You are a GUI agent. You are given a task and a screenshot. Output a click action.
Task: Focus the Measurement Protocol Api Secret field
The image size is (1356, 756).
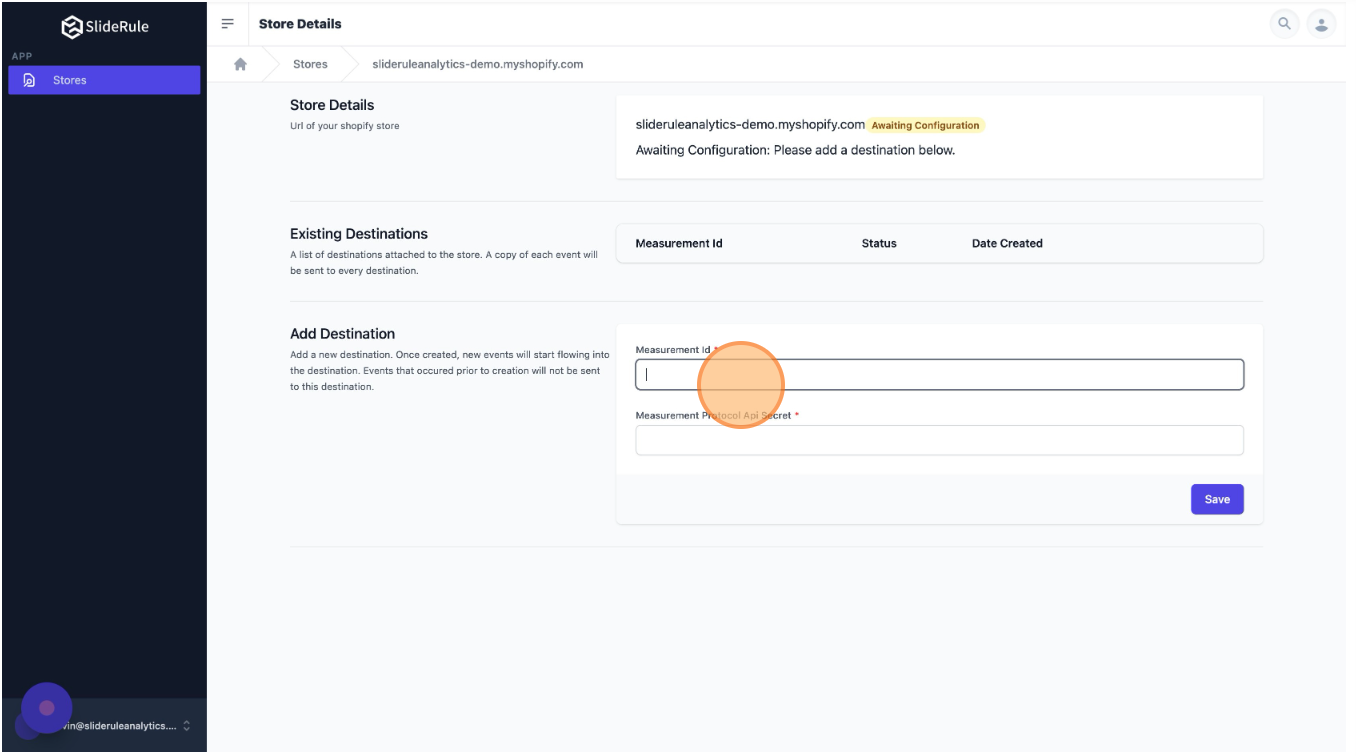click(940, 440)
